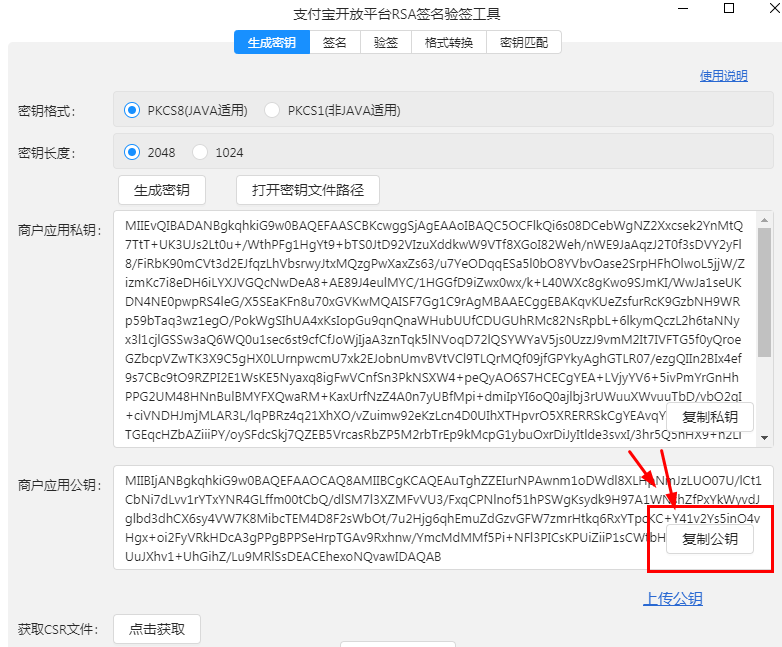Click the window title 支付宝开放平台RSA签名验签工具
The image size is (782, 647).
(396, 14)
